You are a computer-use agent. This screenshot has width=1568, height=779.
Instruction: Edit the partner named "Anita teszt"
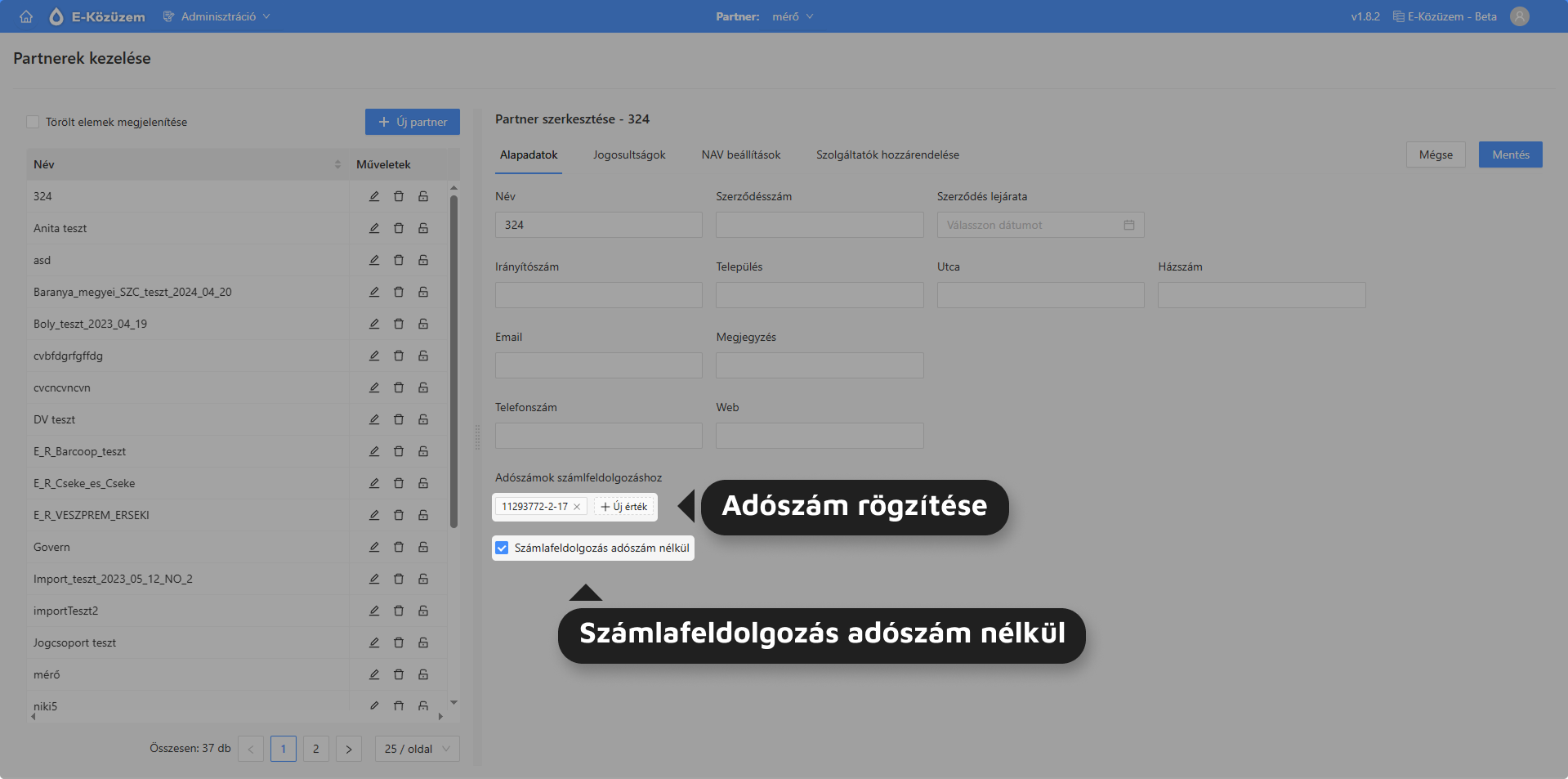click(x=374, y=228)
